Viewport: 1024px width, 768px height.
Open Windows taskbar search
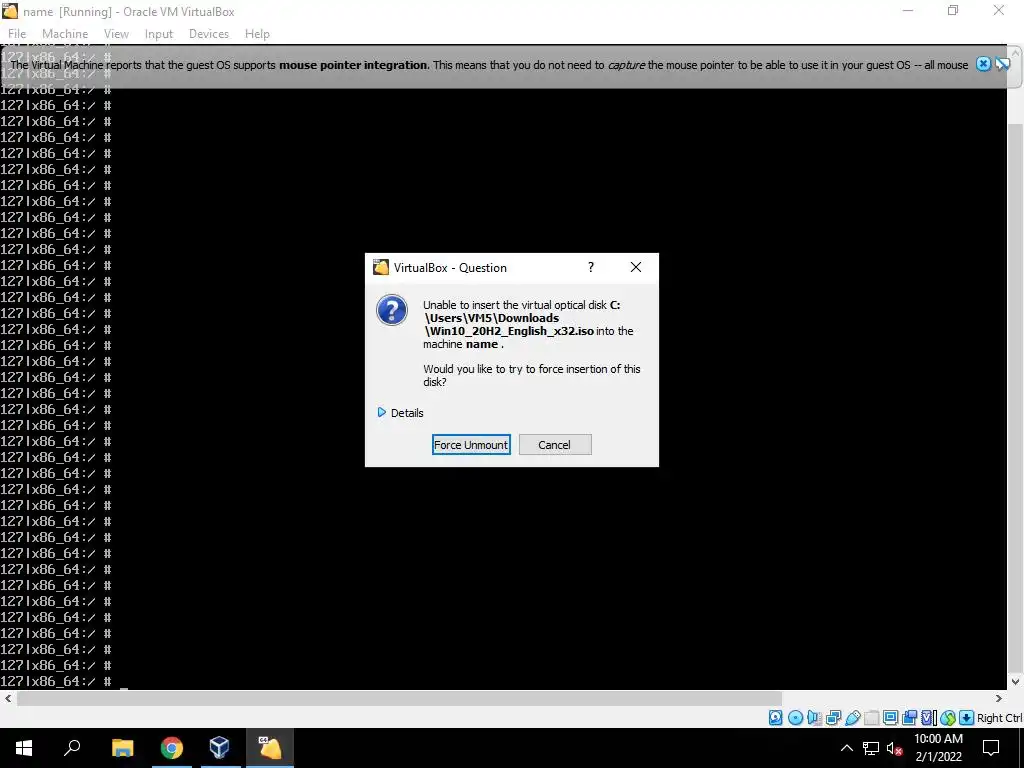72,748
